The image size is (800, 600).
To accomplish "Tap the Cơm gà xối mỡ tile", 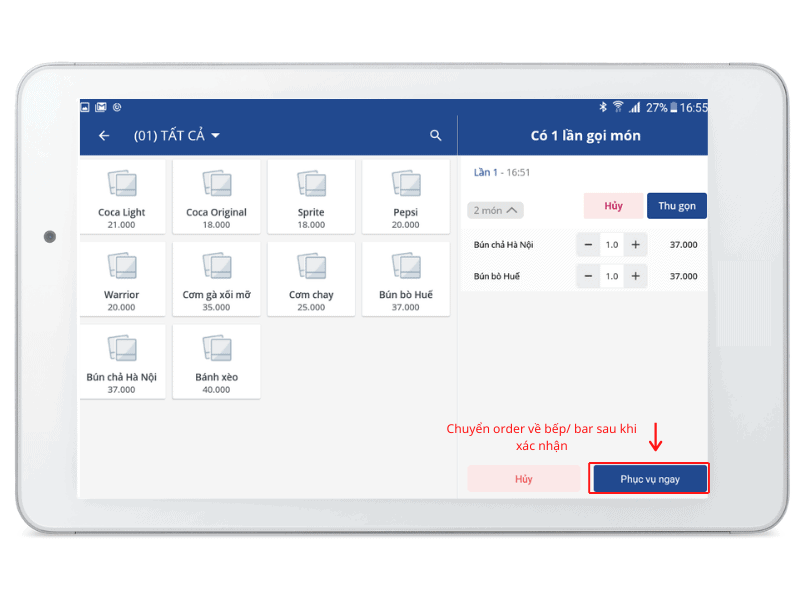I will (x=216, y=279).
